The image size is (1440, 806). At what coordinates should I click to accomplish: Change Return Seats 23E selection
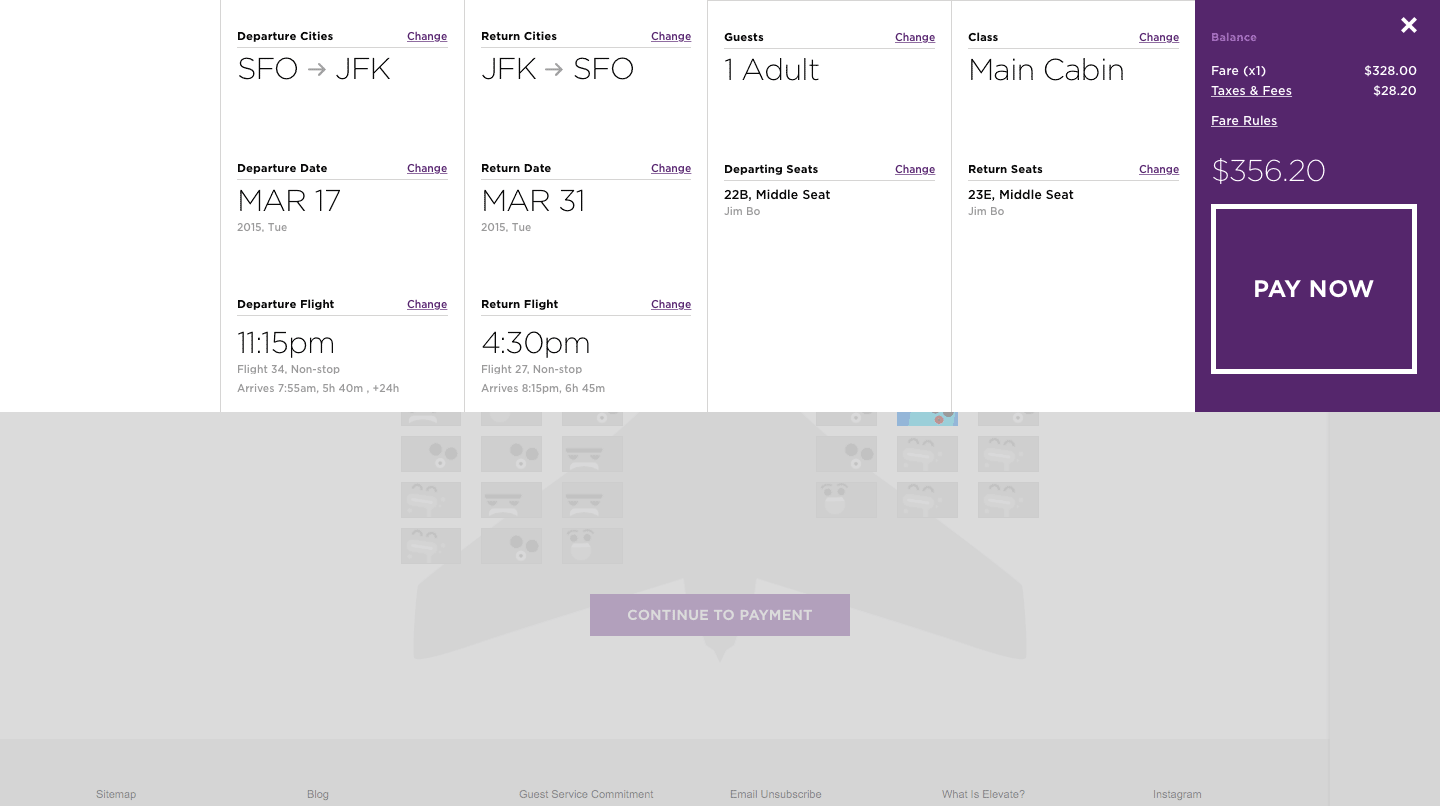pos(1159,170)
